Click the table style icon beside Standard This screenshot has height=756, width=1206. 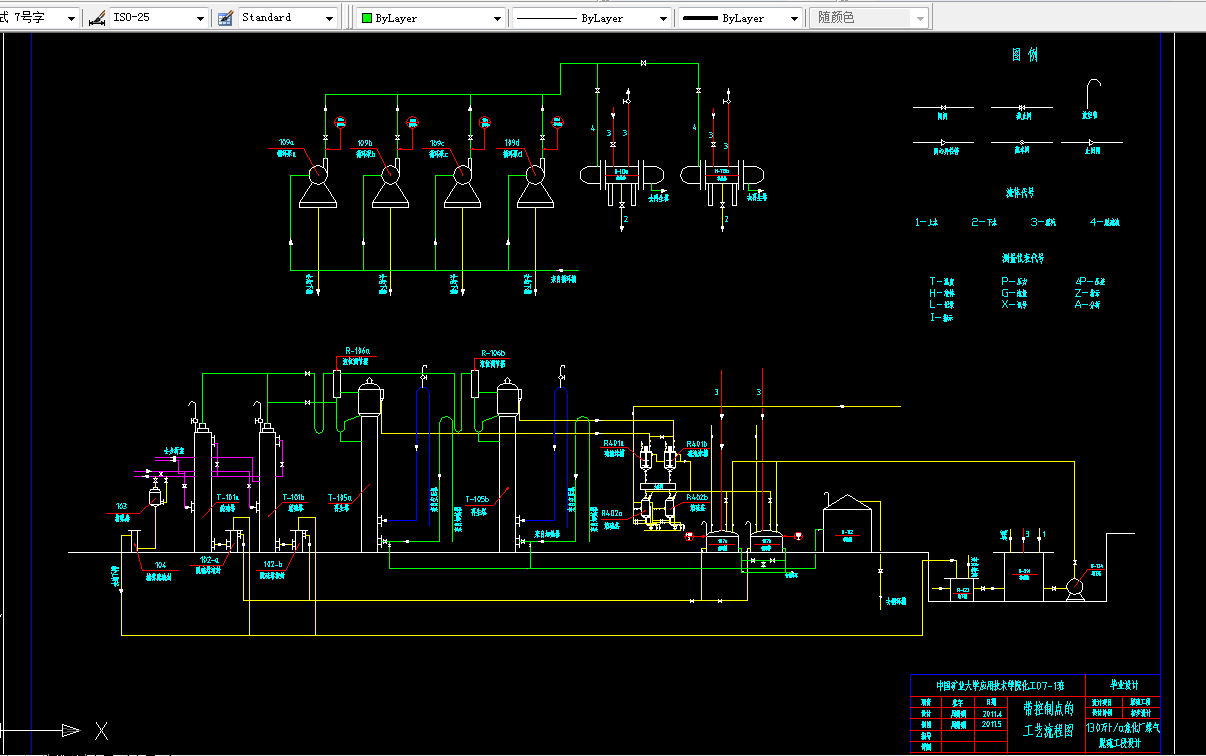point(224,18)
